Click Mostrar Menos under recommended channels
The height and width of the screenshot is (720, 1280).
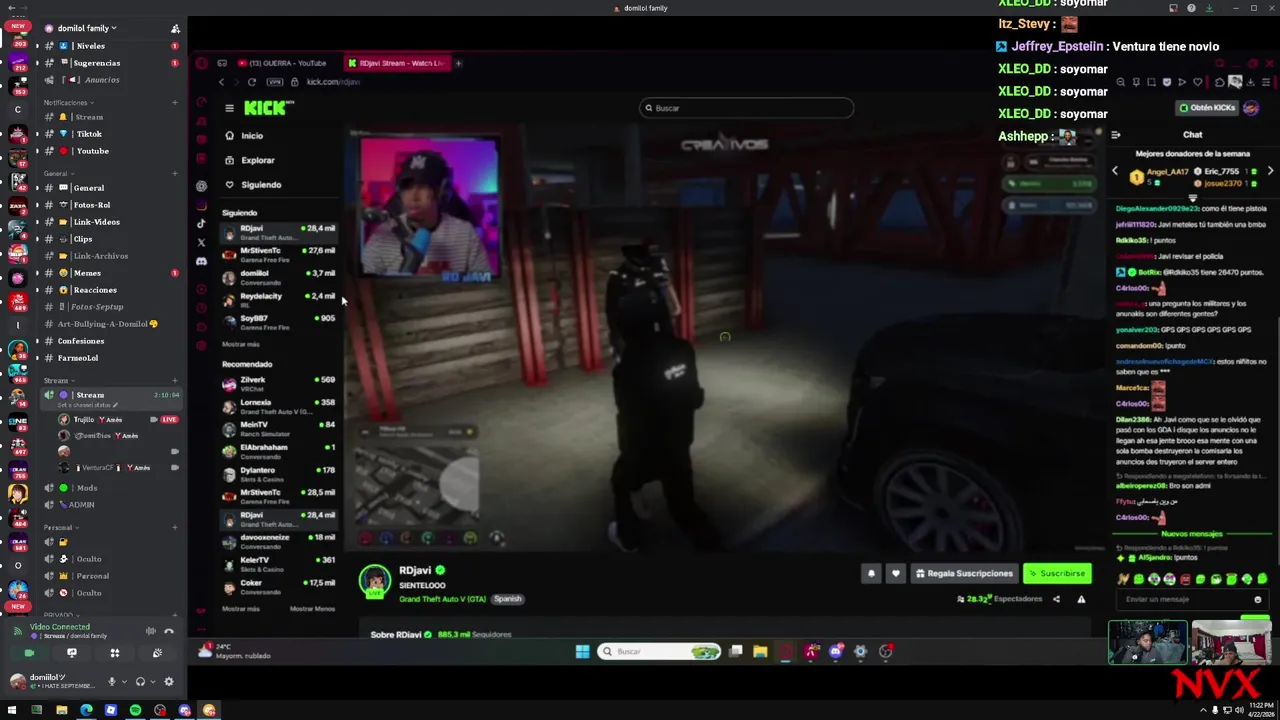point(312,609)
